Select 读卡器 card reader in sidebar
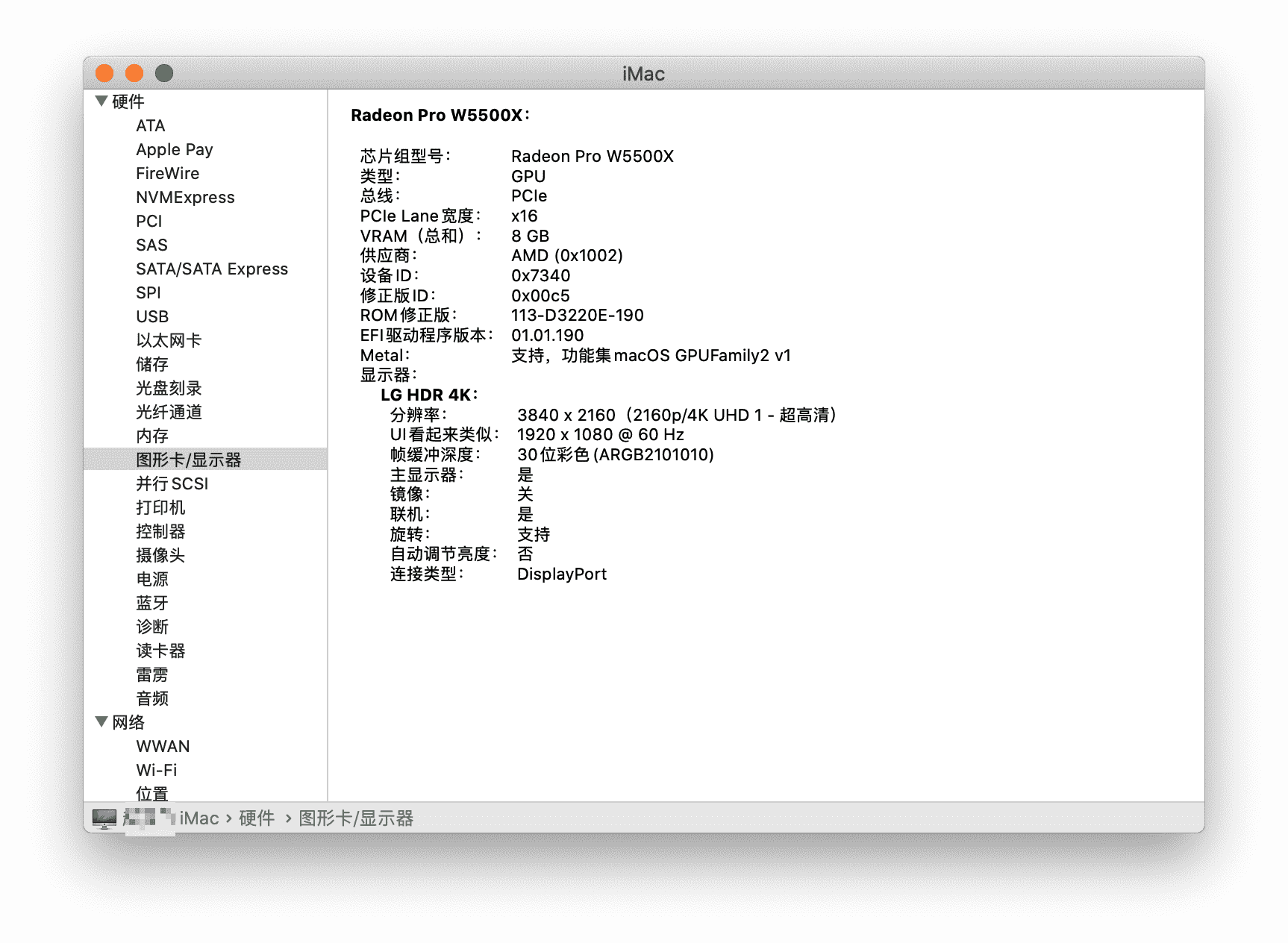This screenshot has width=1288, height=943. pos(160,651)
